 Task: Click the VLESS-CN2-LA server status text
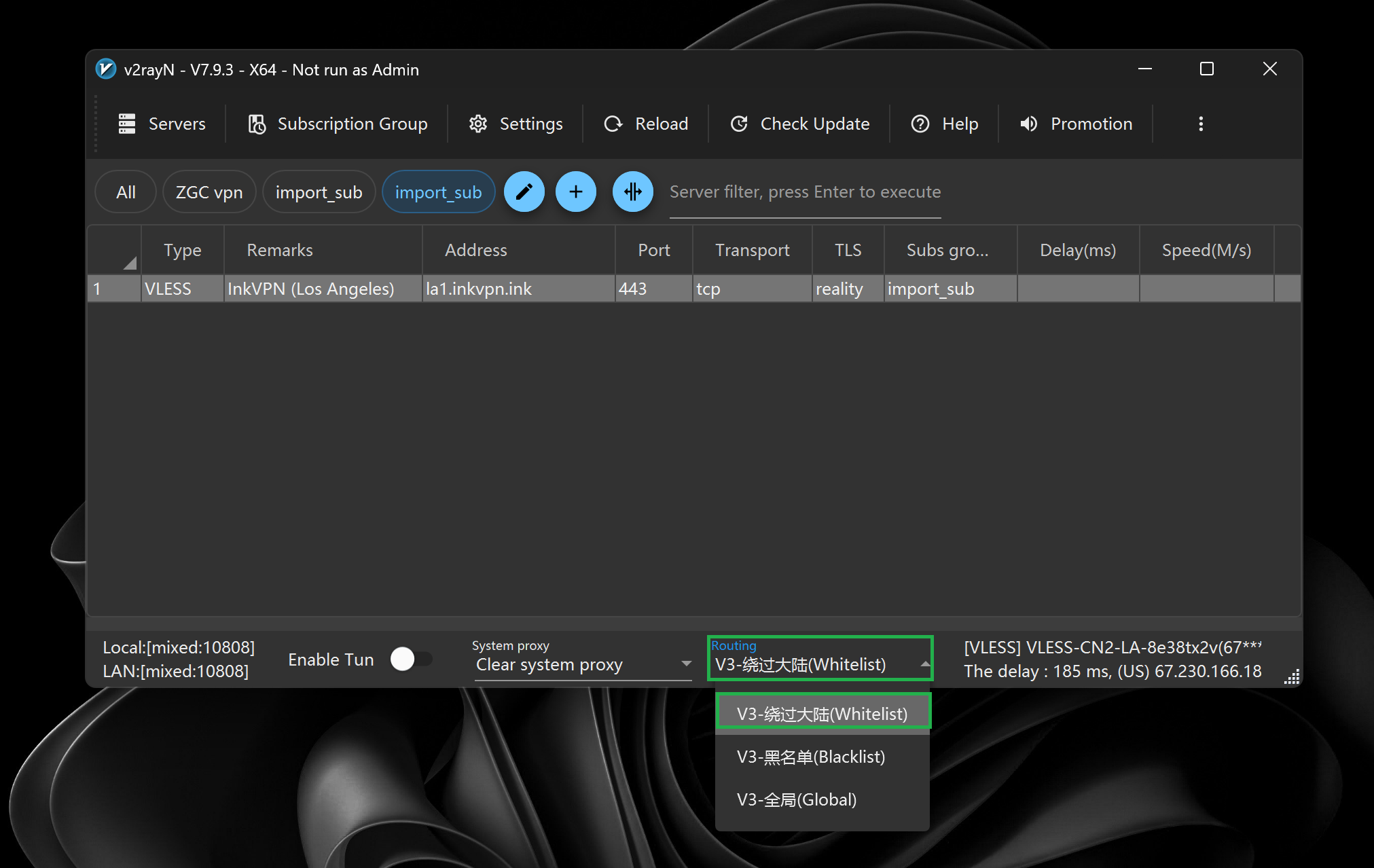[x=1113, y=647]
